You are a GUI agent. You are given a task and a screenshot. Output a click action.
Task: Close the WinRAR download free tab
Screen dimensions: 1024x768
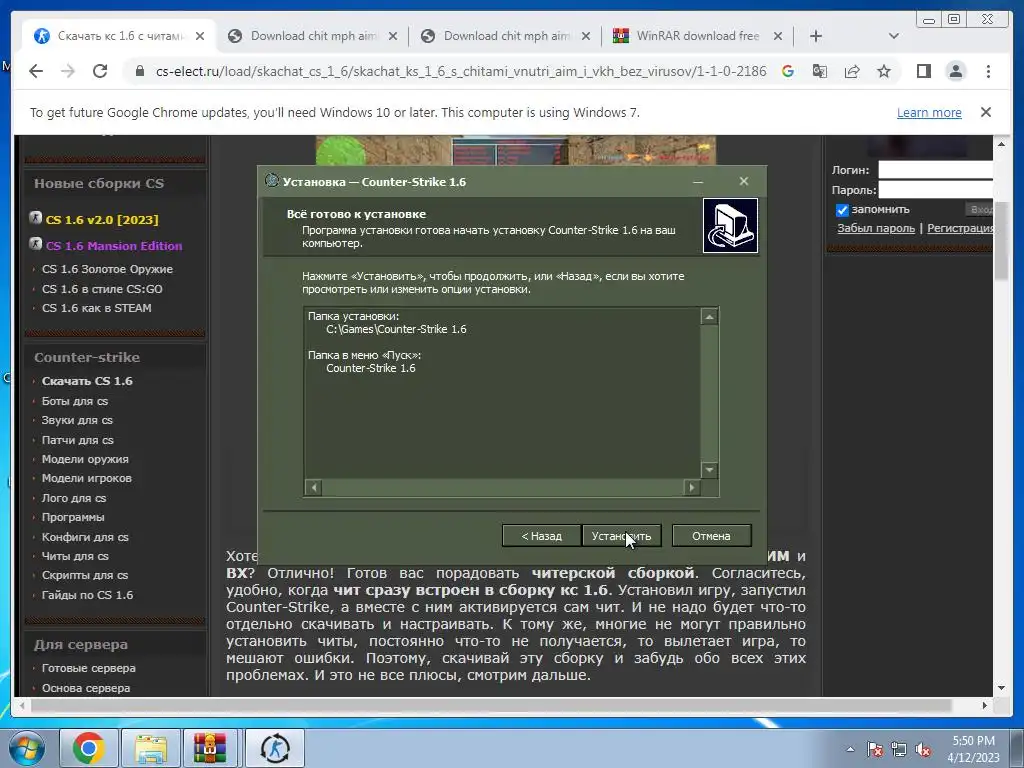click(x=778, y=36)
